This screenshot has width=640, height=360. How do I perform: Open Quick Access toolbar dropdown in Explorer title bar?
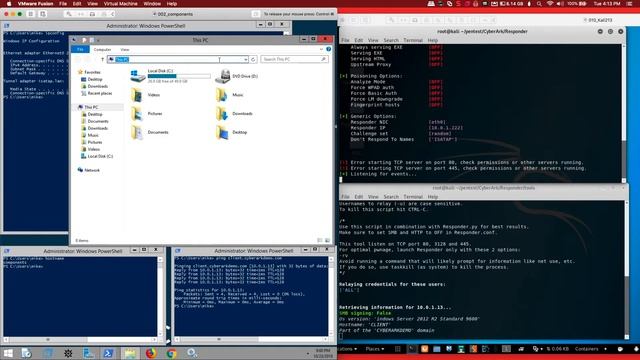tap(98, 40)
